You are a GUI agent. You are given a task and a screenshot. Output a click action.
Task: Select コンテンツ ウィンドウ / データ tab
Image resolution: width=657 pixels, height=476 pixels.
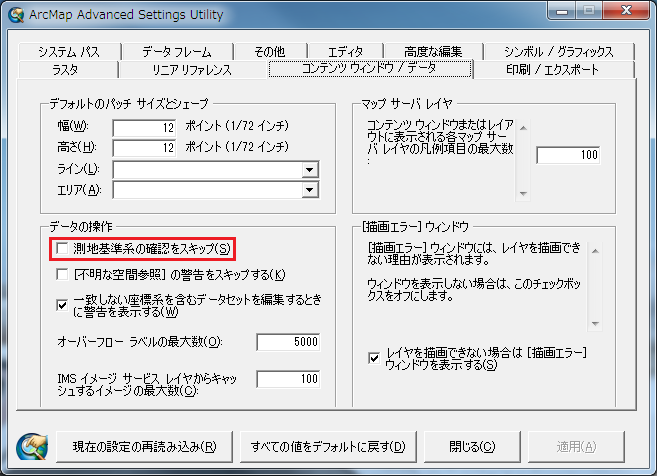coord(370,68)
